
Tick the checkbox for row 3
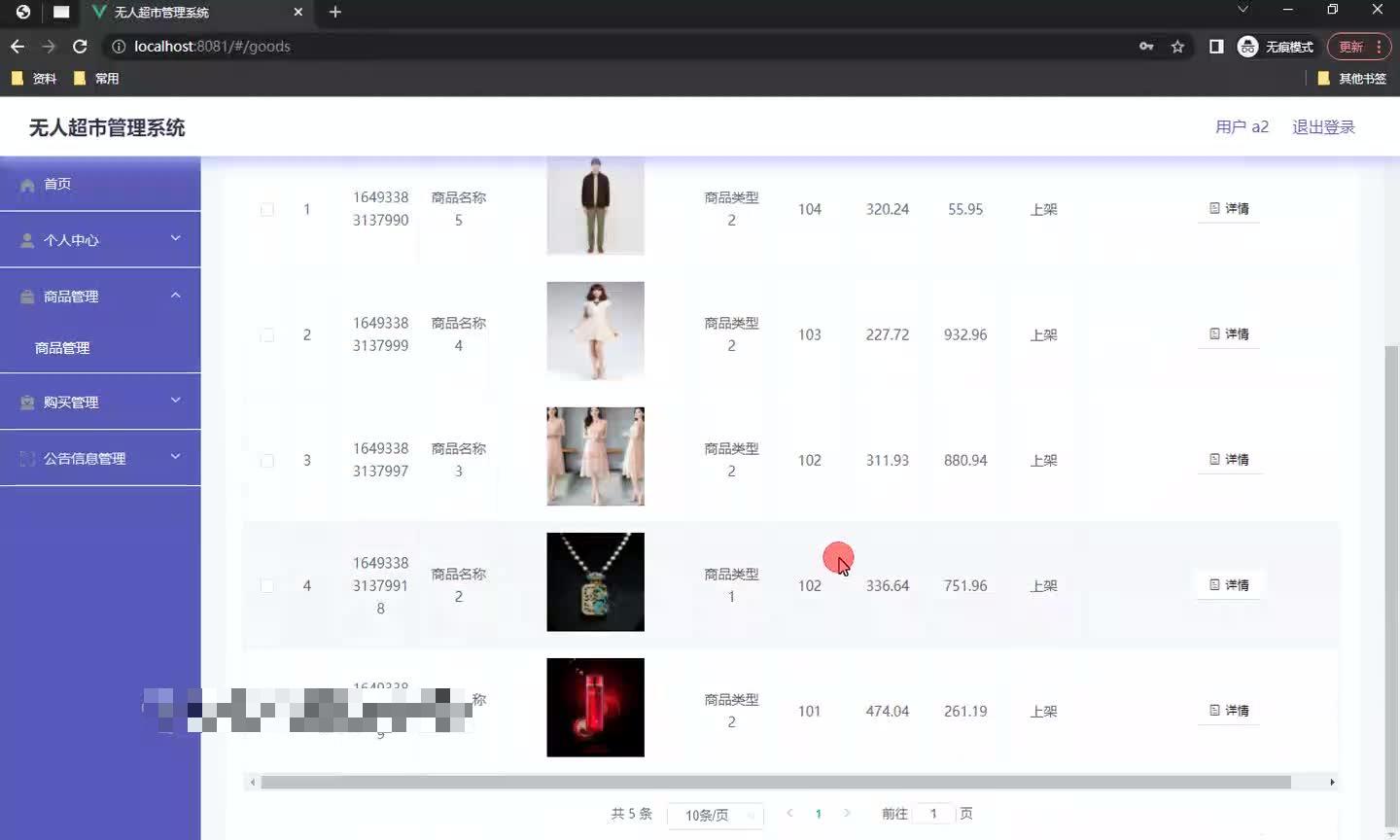pos(267,460)
